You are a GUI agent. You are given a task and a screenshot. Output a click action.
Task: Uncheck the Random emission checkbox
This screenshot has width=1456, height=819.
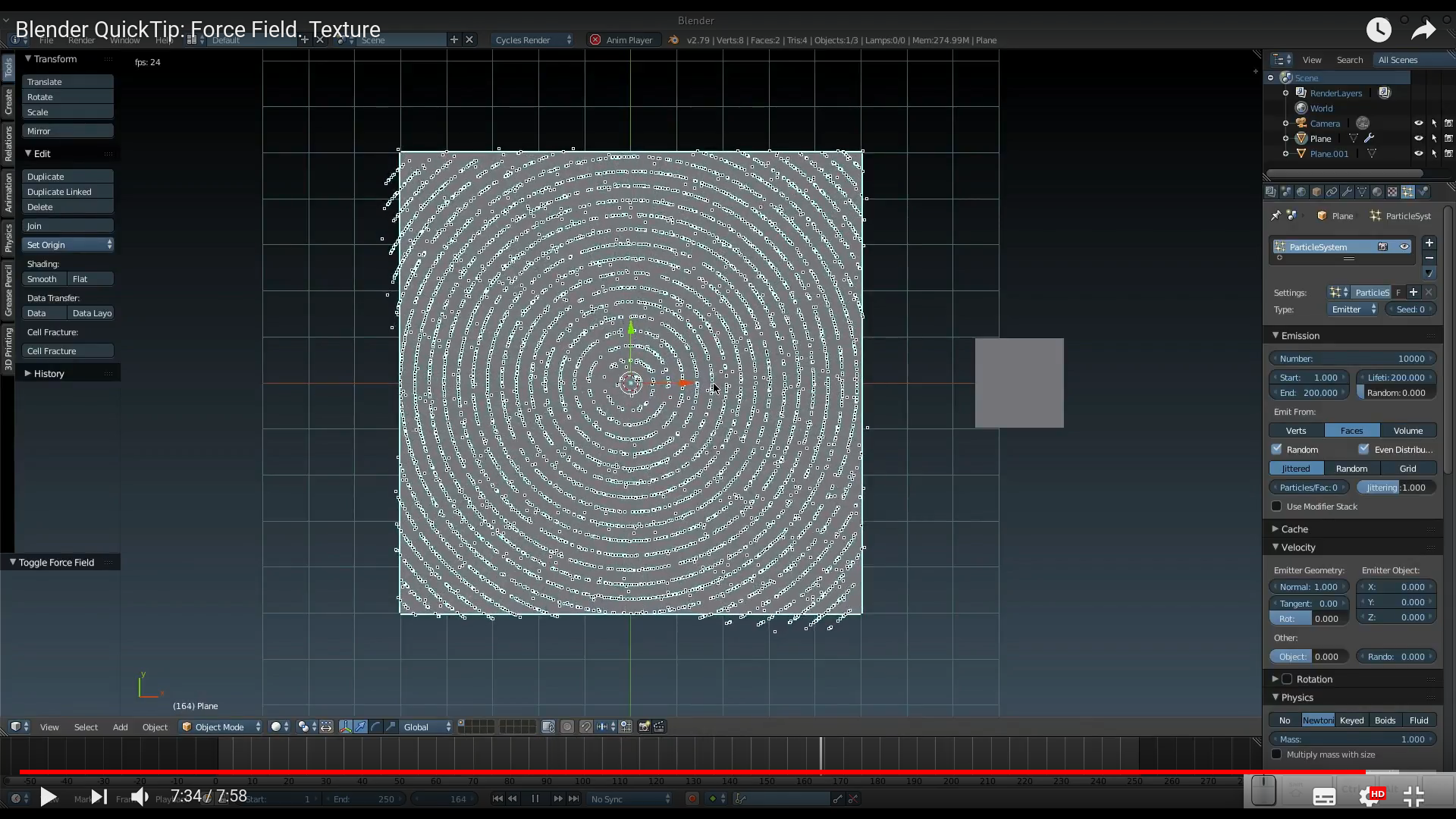coord(1277,449)
